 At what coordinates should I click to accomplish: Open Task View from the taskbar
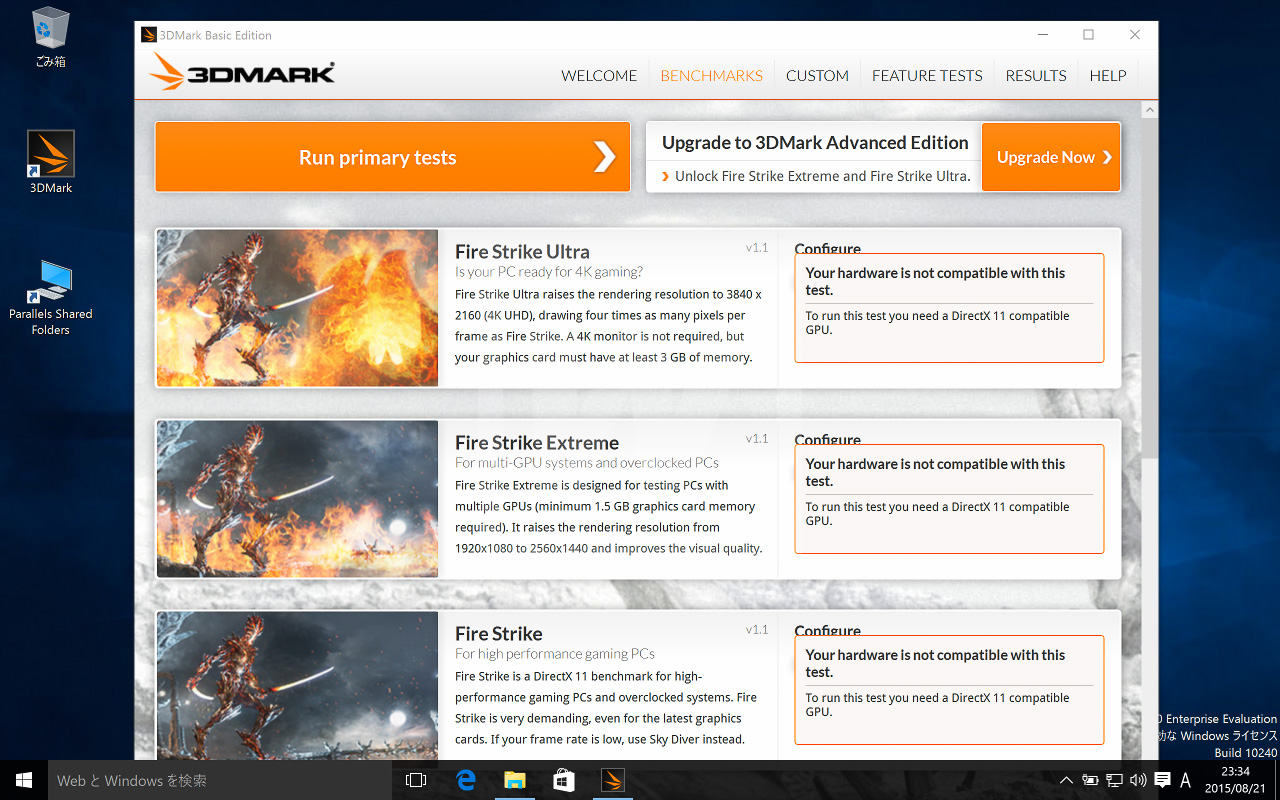(416, 780)
